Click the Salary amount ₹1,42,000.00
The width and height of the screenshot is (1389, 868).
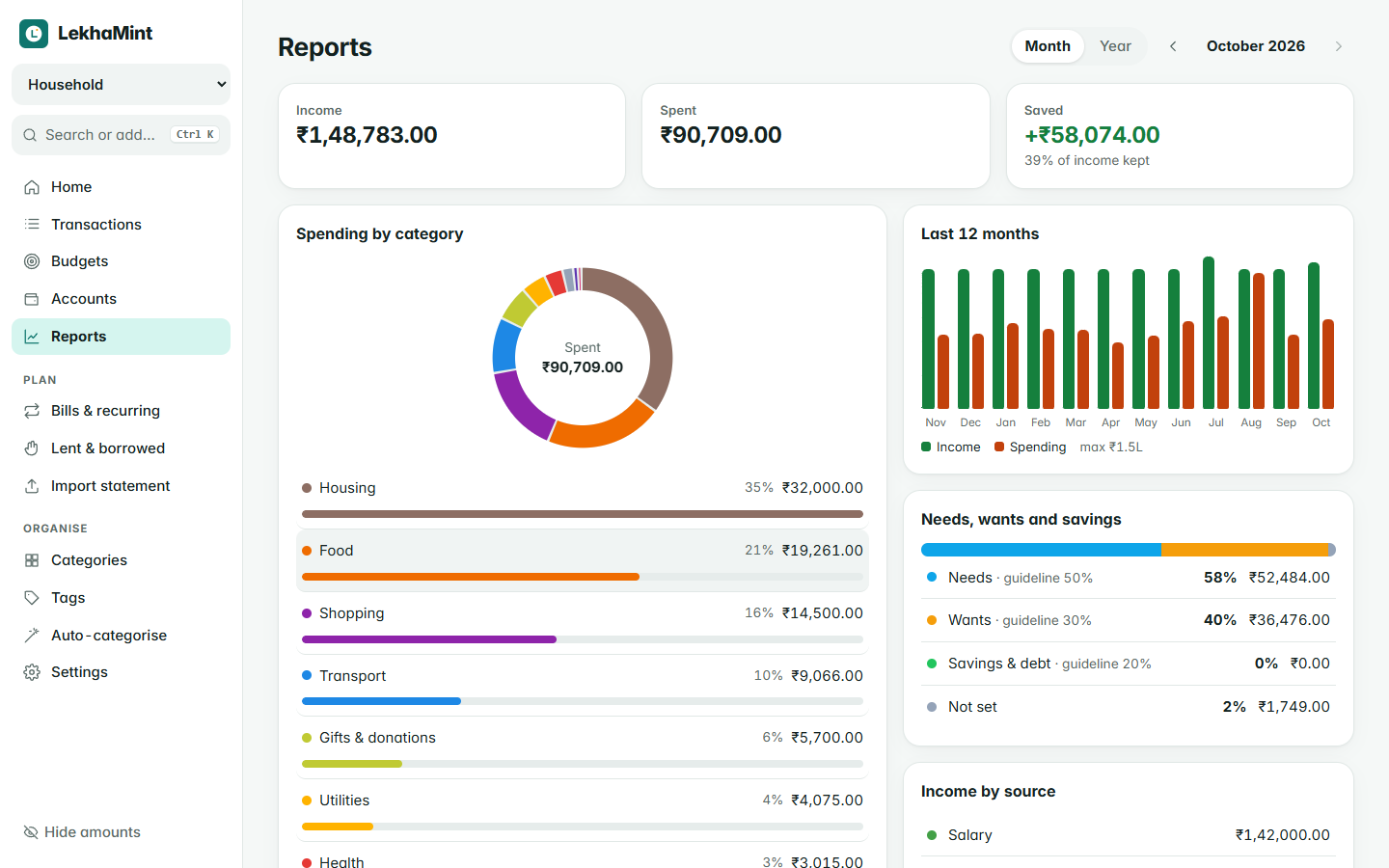(x=1283, y=835)
